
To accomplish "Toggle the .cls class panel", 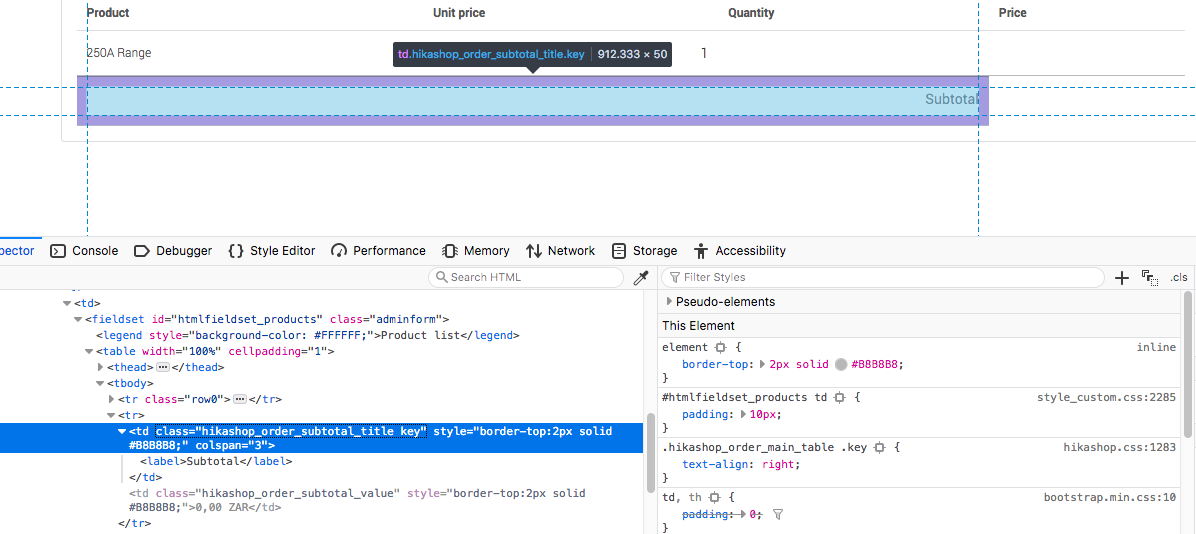I will [1179, 277].
